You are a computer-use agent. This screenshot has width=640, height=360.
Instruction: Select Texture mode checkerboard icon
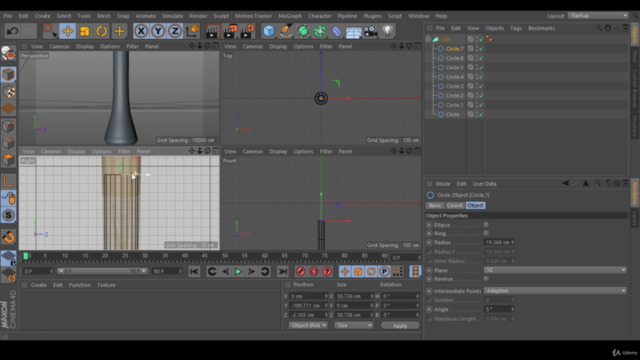(8, 92)
